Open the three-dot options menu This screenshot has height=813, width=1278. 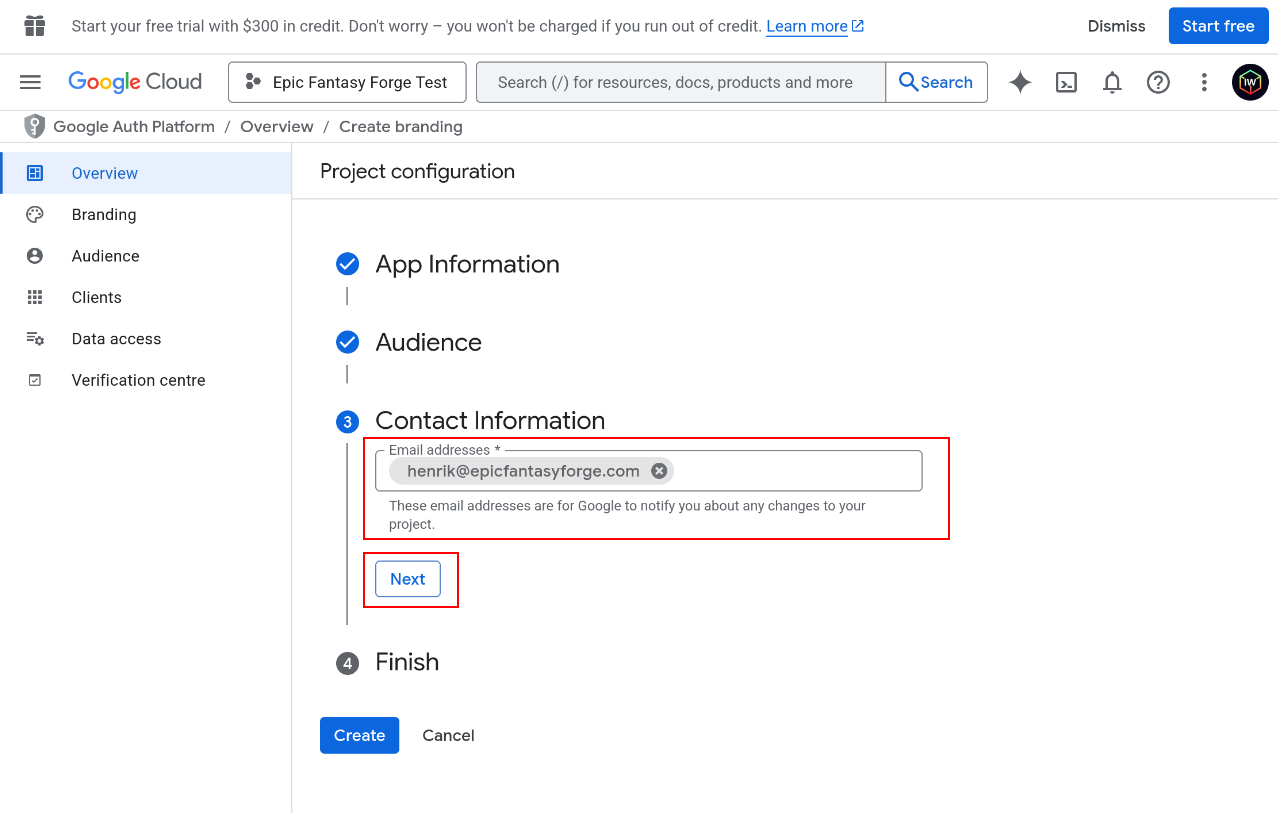pos(1204,82)
